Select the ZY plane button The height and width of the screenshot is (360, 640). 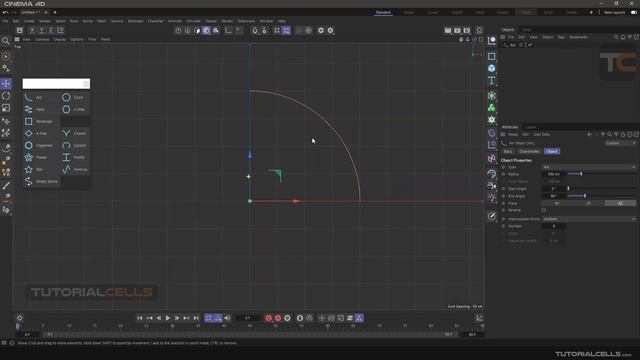pos(588,203)
